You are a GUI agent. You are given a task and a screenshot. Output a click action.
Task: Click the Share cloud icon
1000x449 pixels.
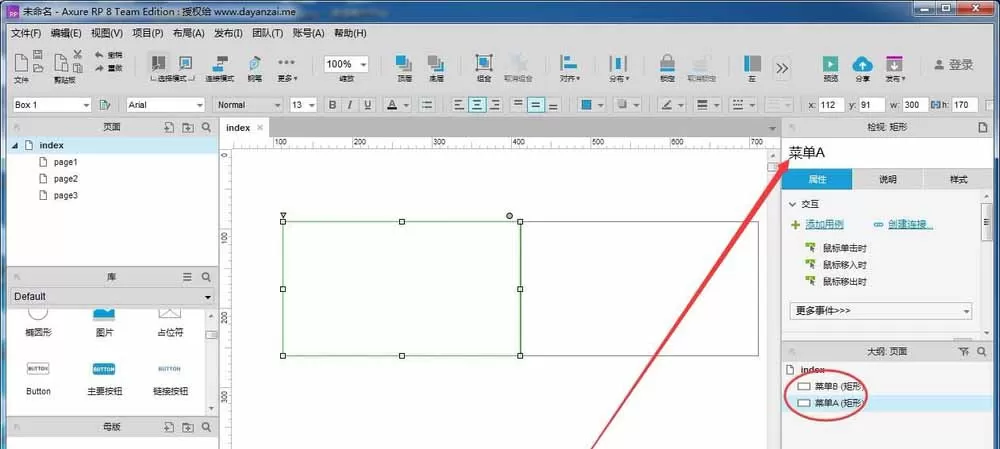pyautogui.click(x=862, y=64)
